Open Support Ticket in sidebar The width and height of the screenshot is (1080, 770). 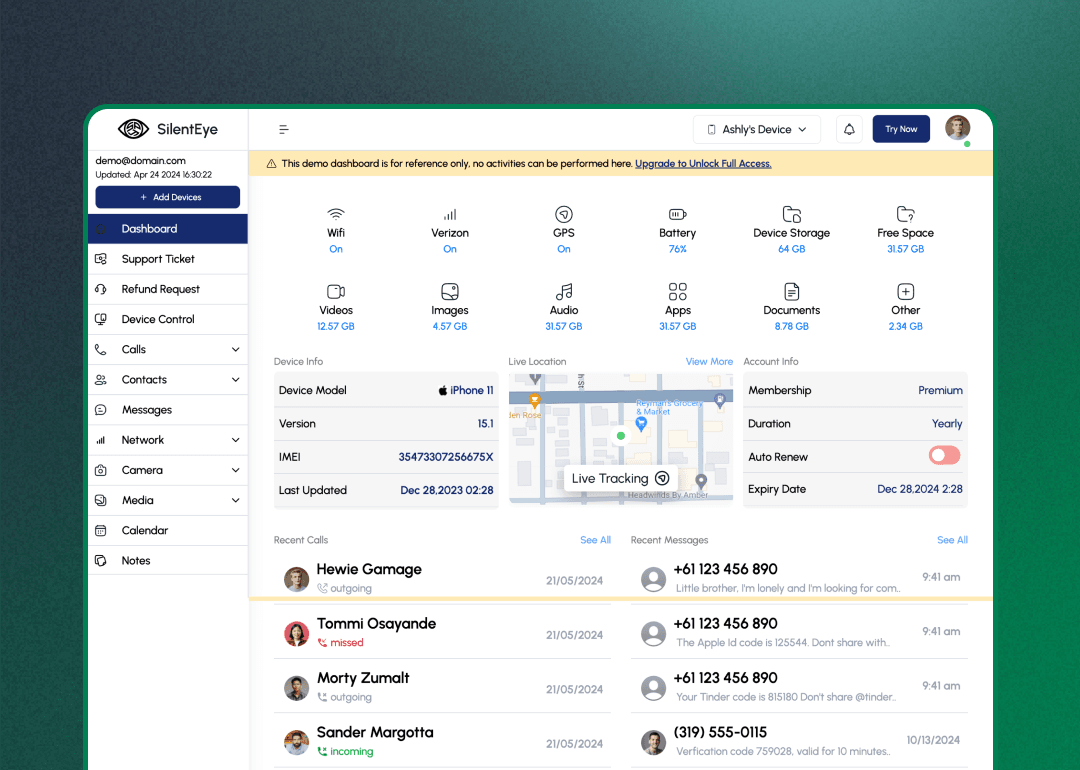point(158,259)
